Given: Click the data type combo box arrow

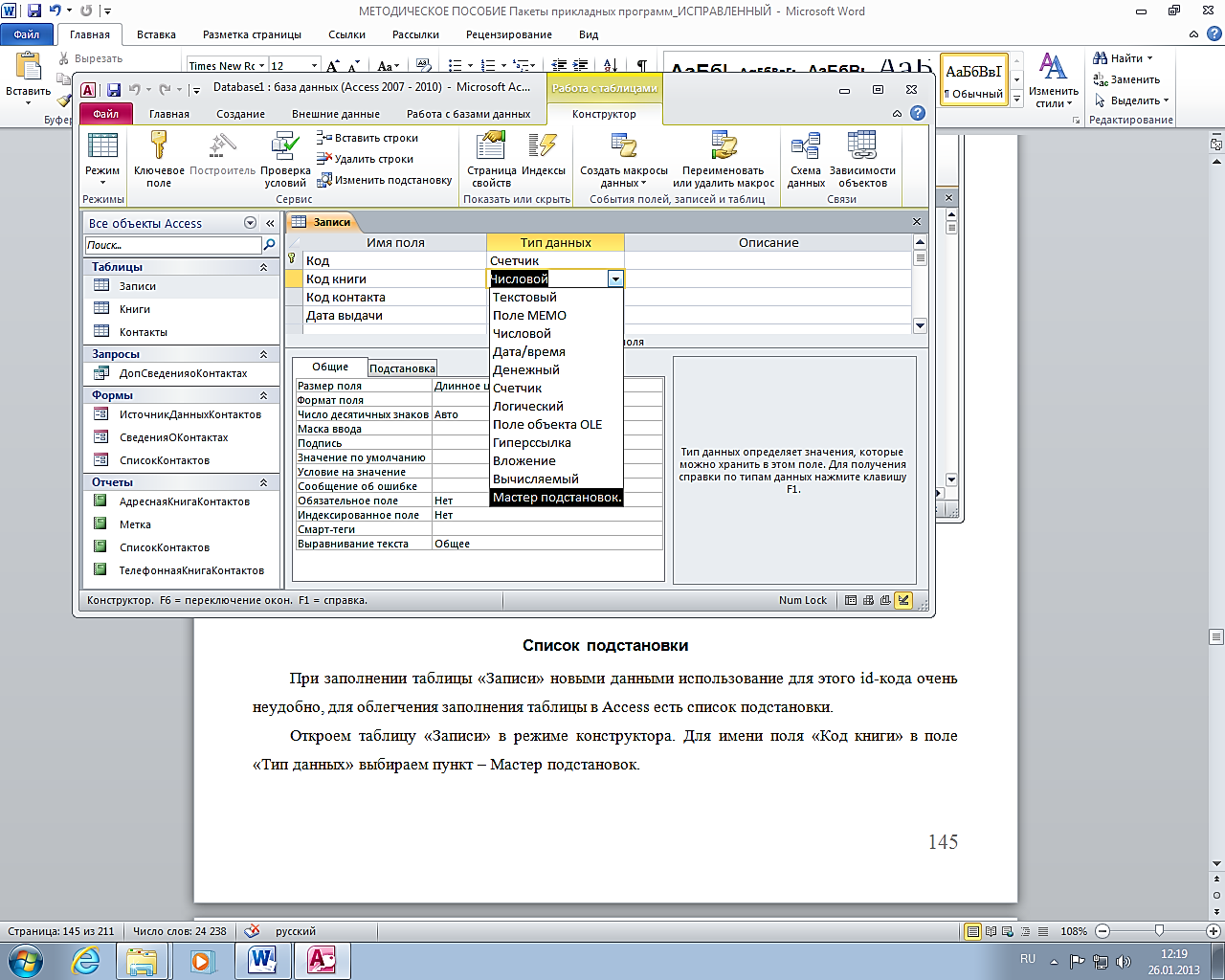Looking at the screenshot, I should 615,278.
